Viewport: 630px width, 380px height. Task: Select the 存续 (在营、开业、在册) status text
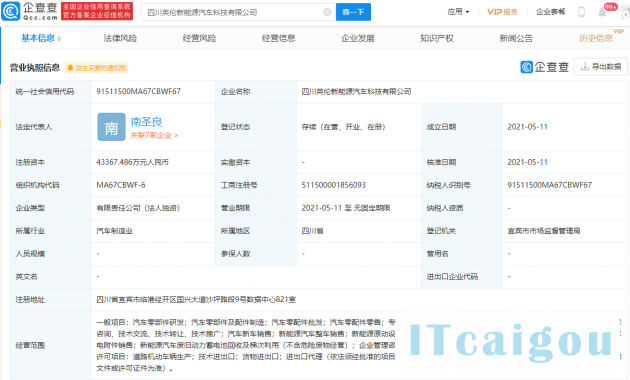[x=344, y=127]
